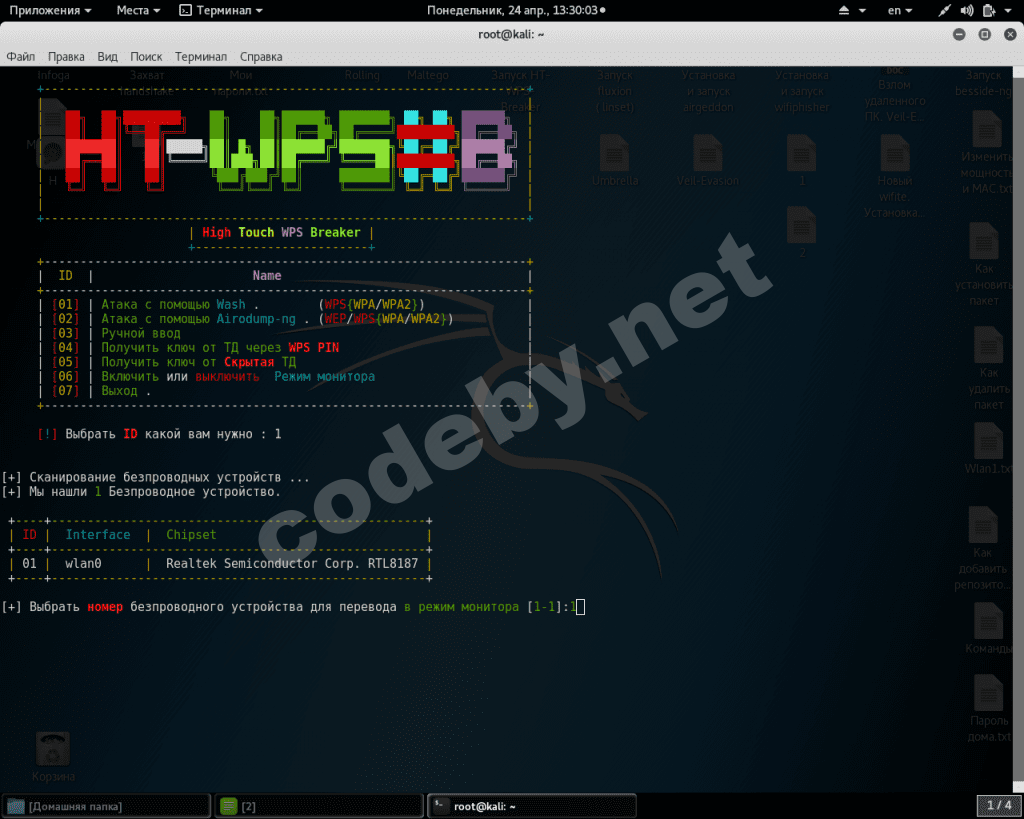The height and width of the screenshot is (819, 1024).
Task: Switch to the [2] window in taskbar
Action: coord(319,807)
